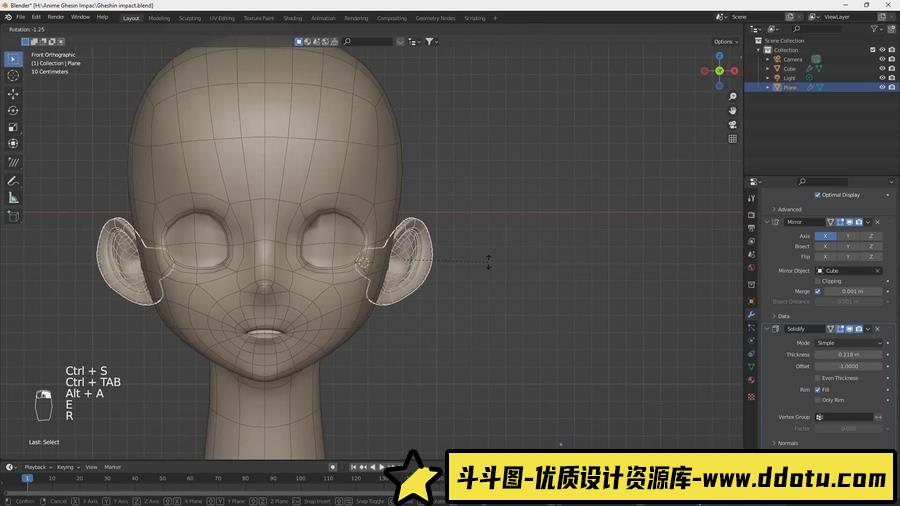Open the Object properties orange square tab
This screenshot has width=900, height=506.
click(751, 301)
